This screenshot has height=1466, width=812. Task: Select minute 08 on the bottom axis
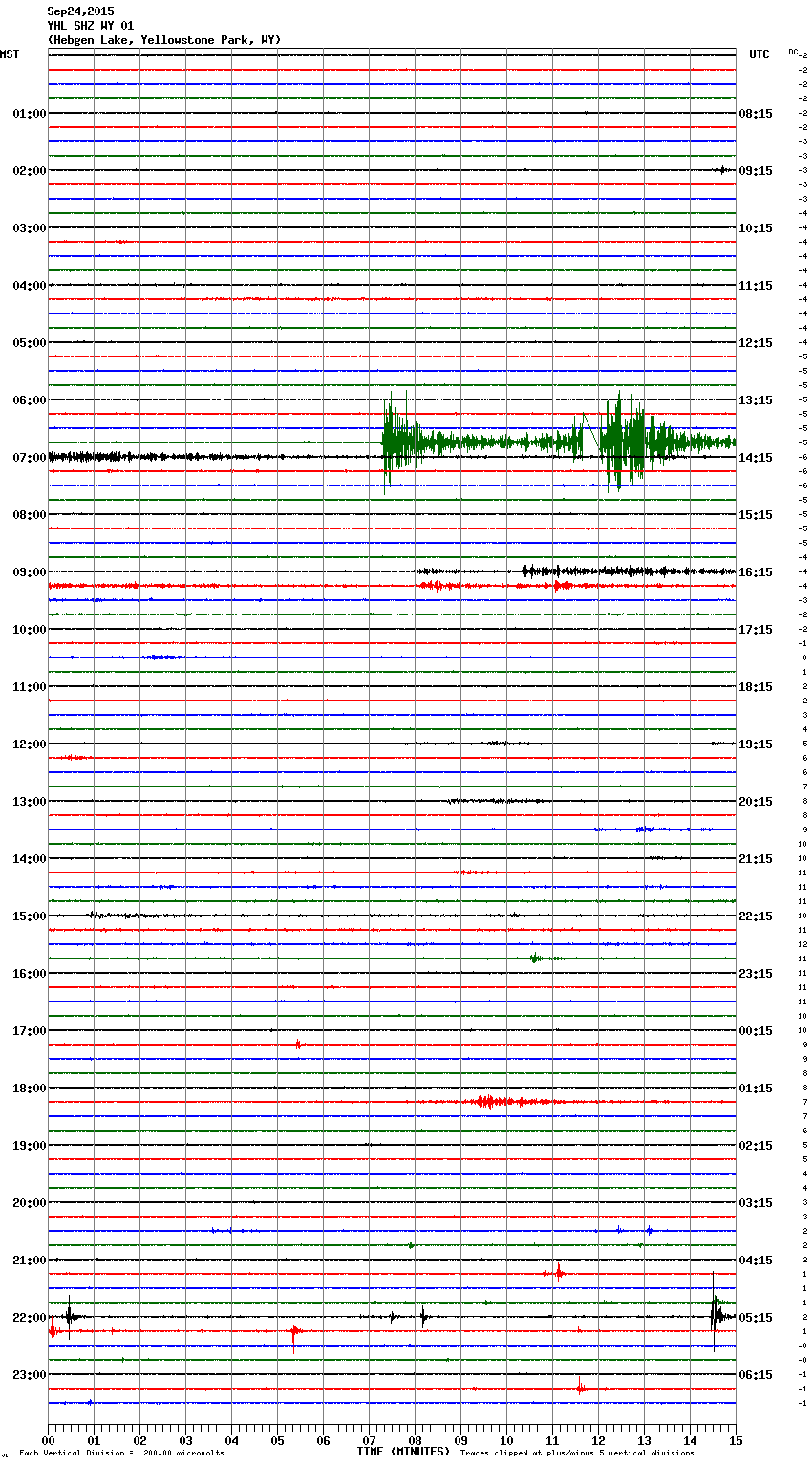coord(415,1441)
